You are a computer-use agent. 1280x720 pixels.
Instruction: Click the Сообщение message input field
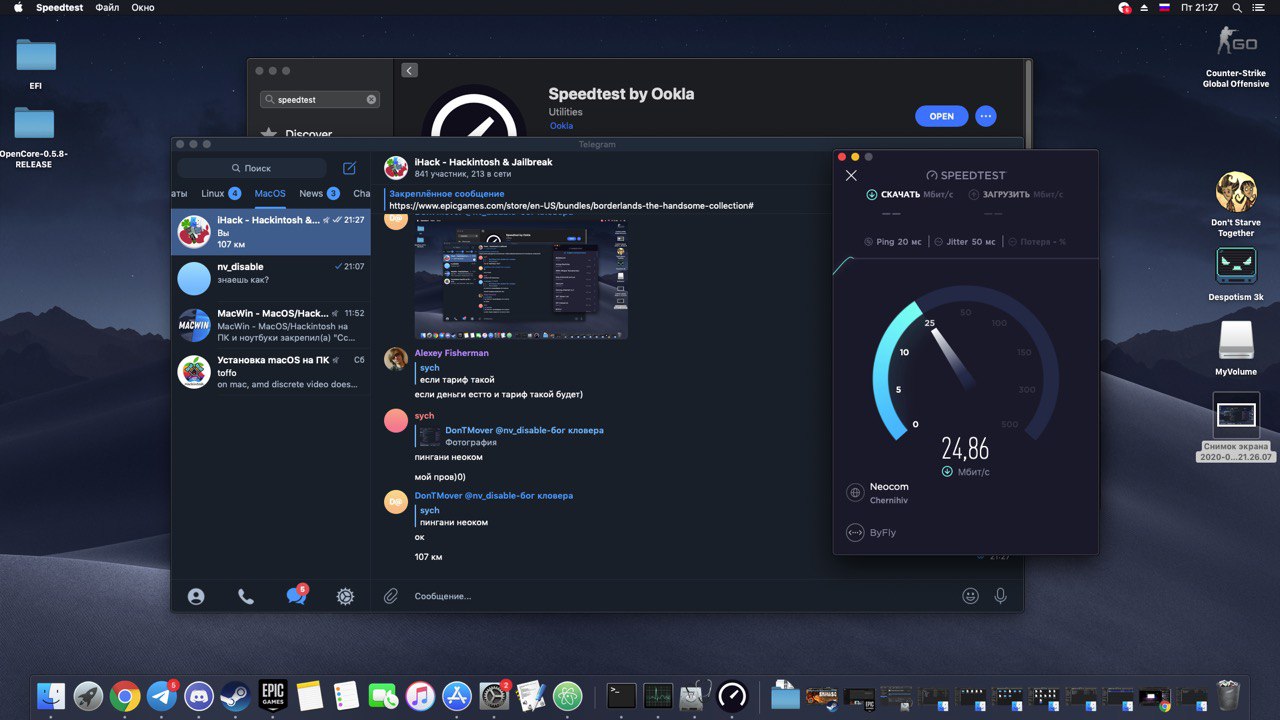pos(680,596)
